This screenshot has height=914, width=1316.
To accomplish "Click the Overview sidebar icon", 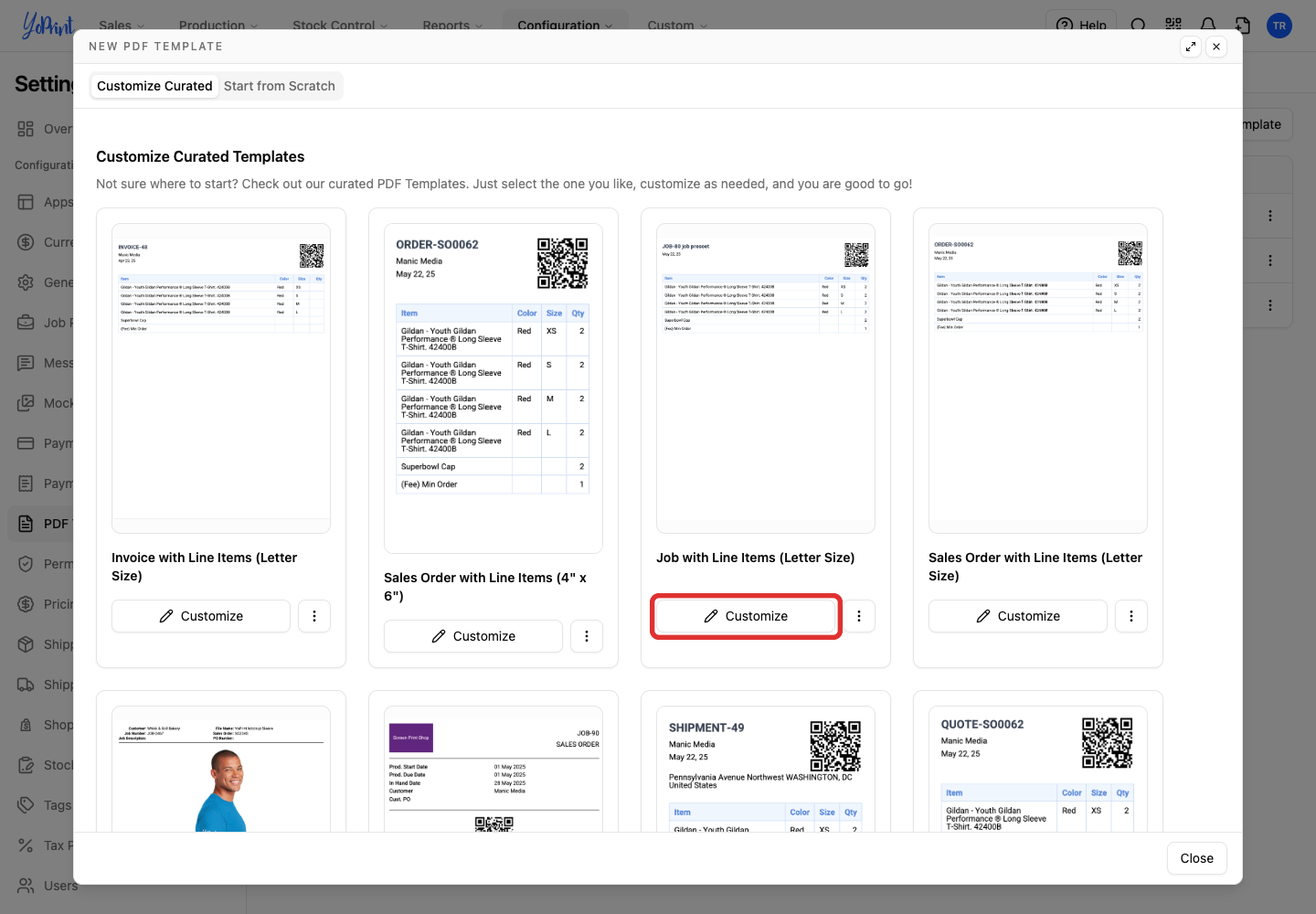I will click(26, 129).
